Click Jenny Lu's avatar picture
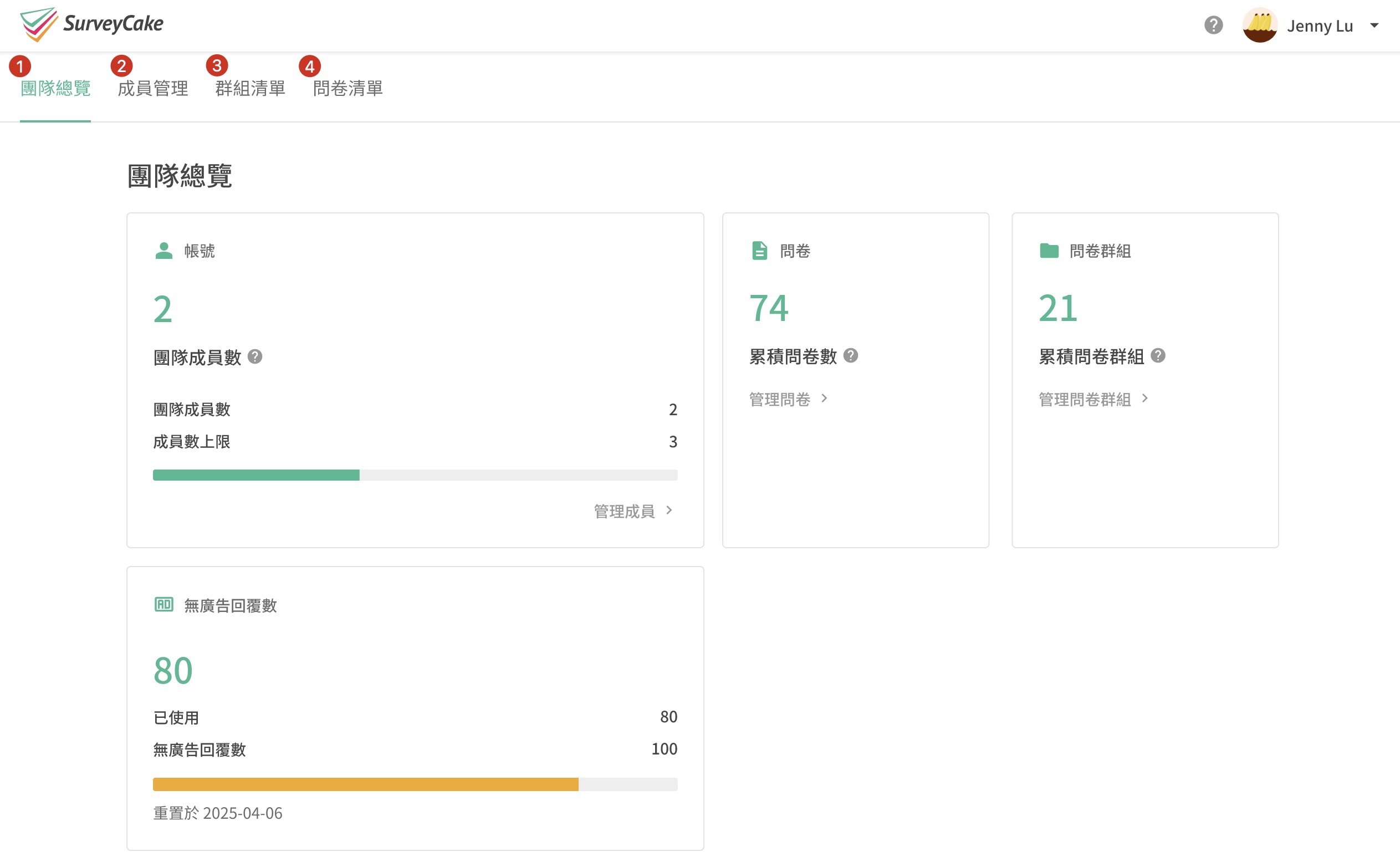The image size is (1400, 867). pyautogui.click(x=1259, y=25)
